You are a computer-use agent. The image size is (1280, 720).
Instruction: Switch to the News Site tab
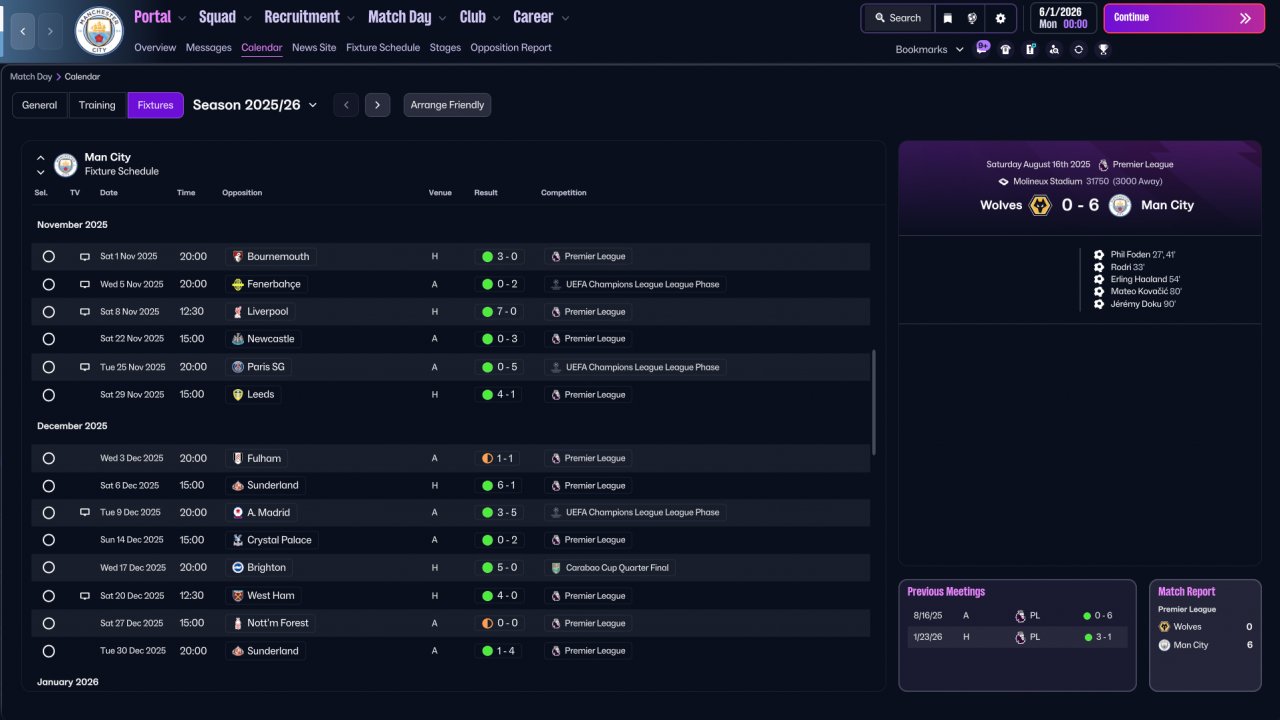pos(314,48)
